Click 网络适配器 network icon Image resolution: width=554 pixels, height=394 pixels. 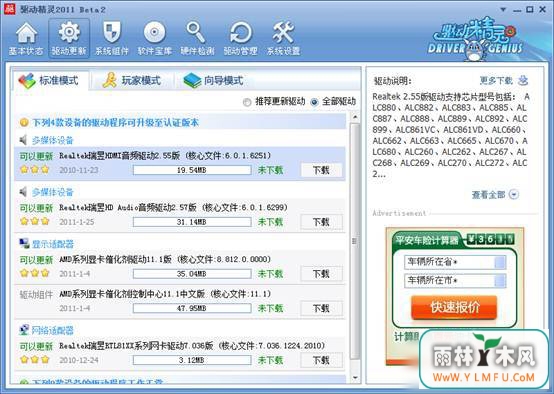click(24, 330)
